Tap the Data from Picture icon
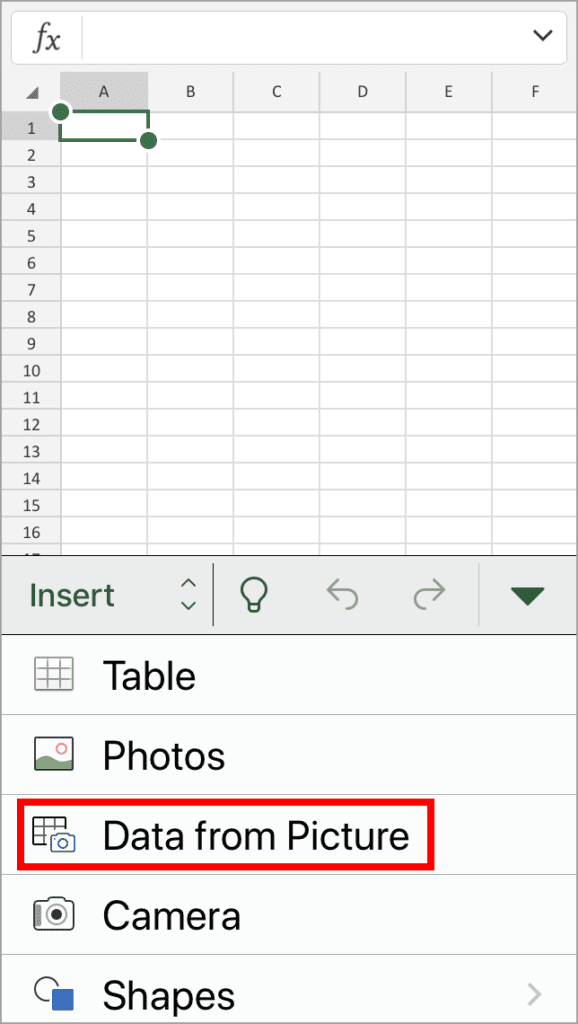 pos(55,835)
